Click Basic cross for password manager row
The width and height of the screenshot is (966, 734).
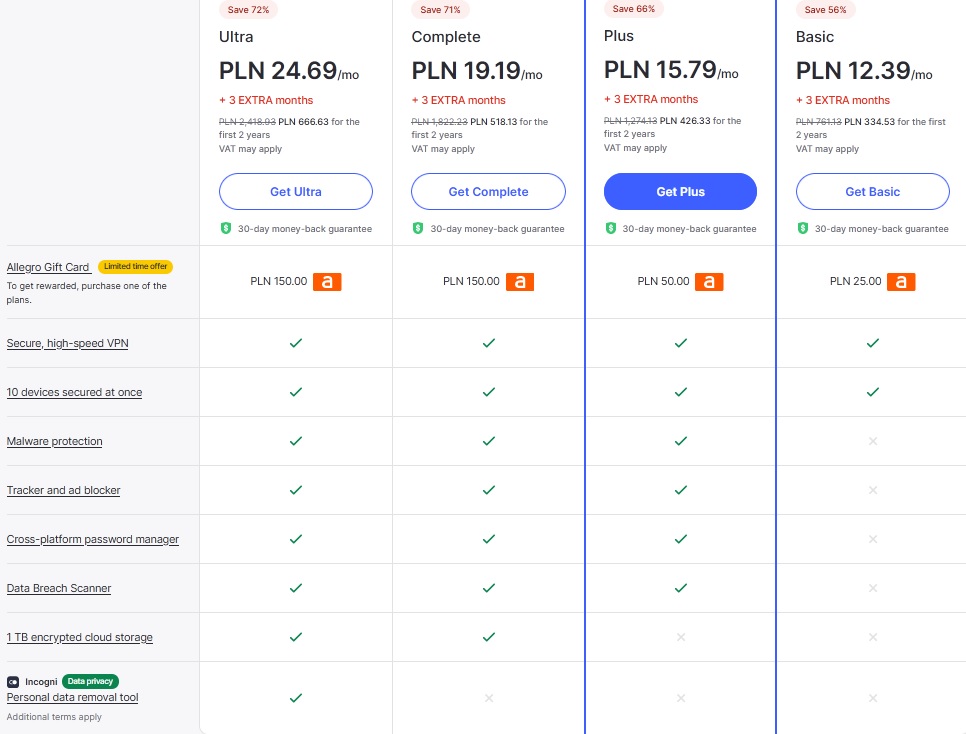tap(872, 539)
